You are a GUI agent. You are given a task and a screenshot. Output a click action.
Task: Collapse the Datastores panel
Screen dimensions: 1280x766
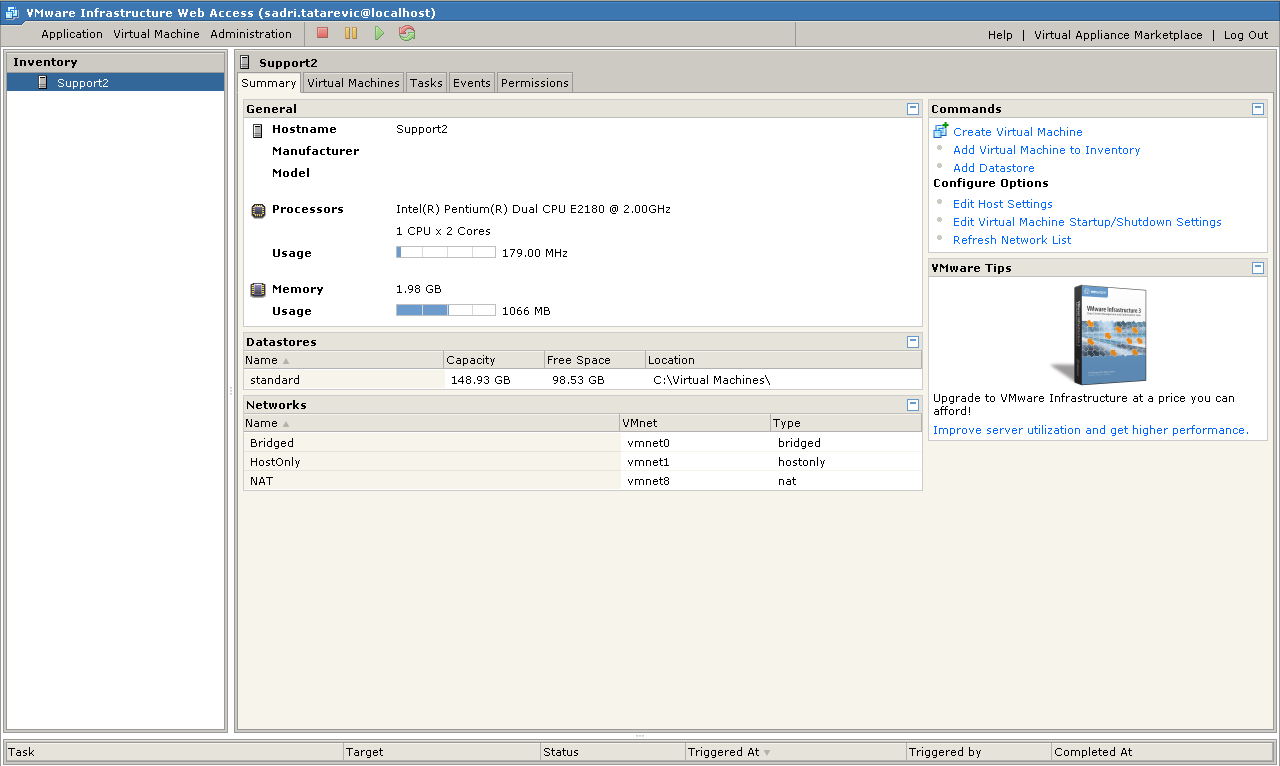(913, 342)
